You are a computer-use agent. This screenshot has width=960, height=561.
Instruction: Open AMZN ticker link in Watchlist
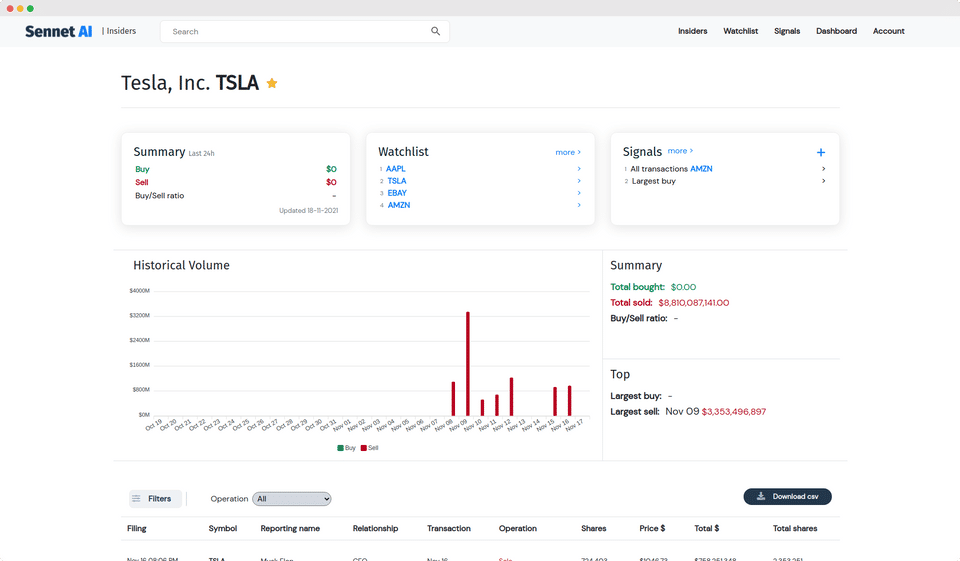point(399,205)
